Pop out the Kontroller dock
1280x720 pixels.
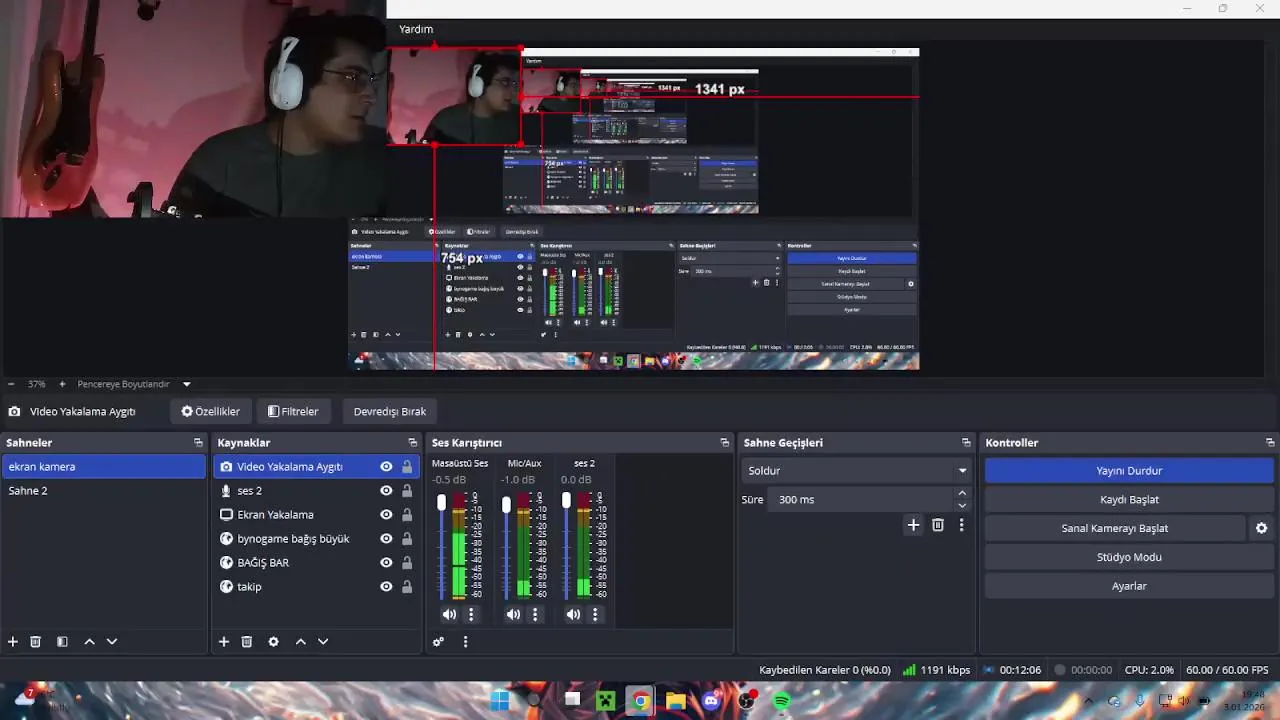[x=1270, y=442]
